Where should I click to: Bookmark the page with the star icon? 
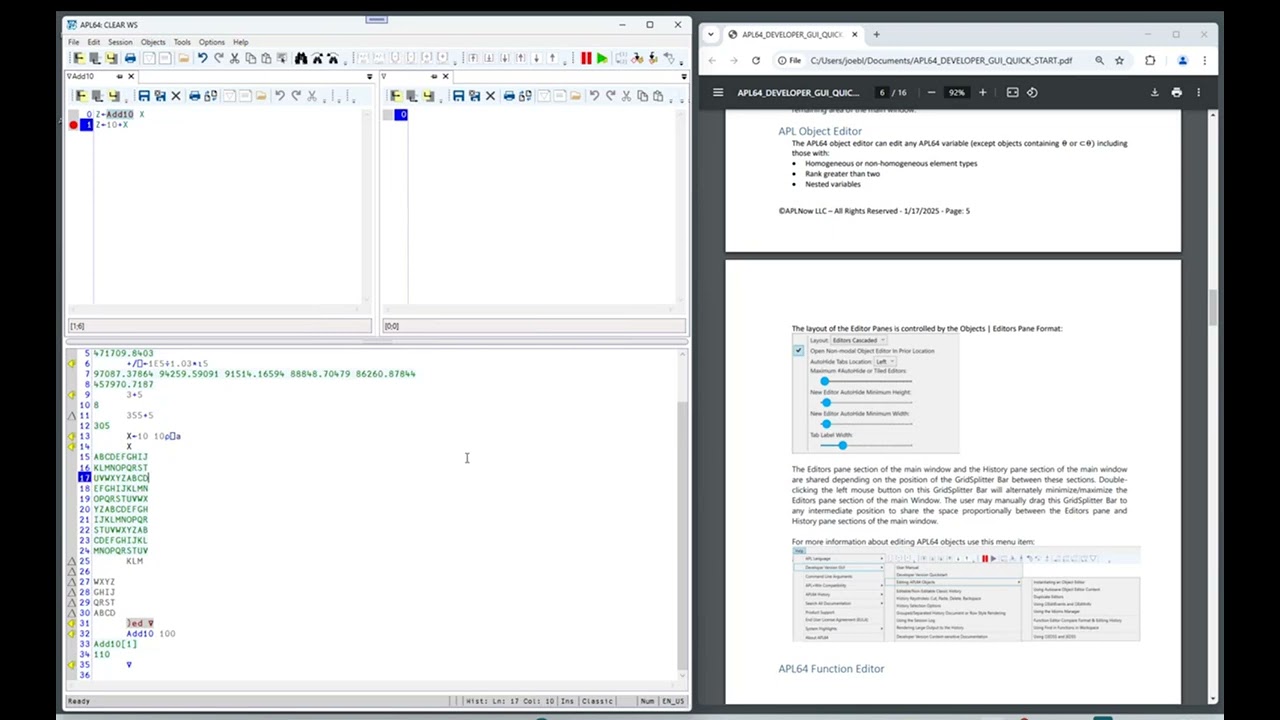click(x=1119, y=60)
